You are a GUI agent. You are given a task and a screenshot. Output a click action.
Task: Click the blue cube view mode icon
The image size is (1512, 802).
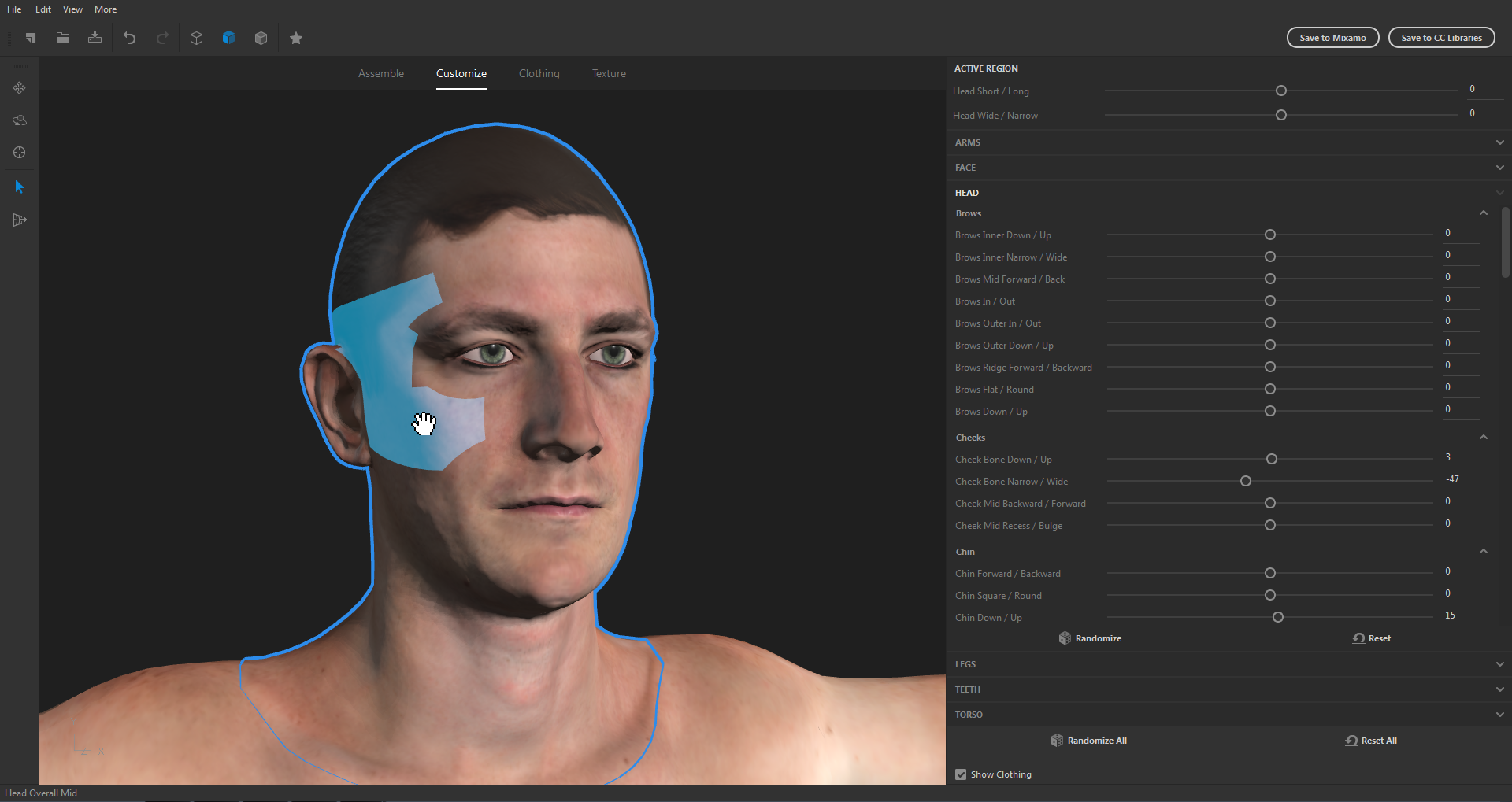point(228,38)
